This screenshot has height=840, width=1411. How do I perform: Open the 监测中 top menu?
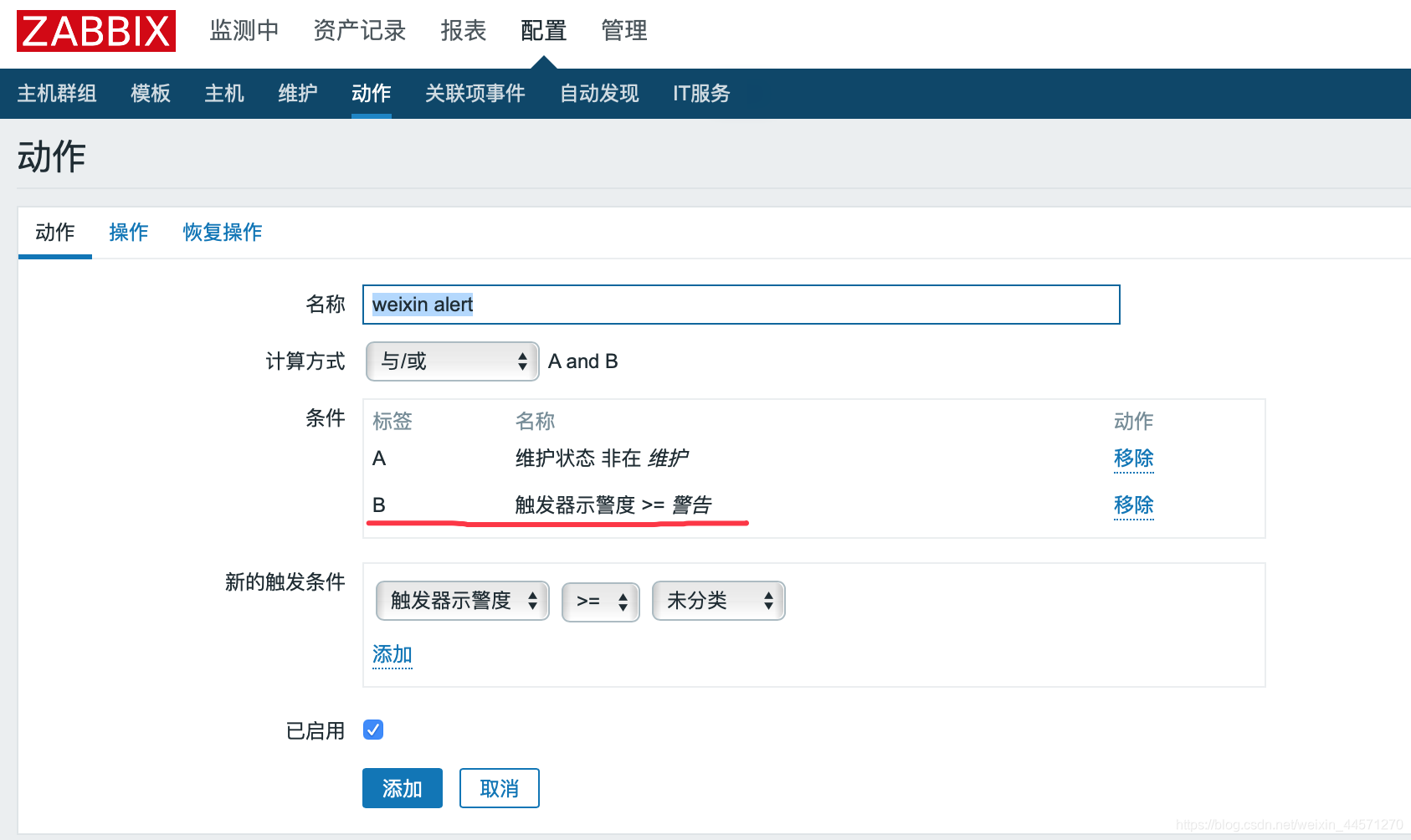244,31
